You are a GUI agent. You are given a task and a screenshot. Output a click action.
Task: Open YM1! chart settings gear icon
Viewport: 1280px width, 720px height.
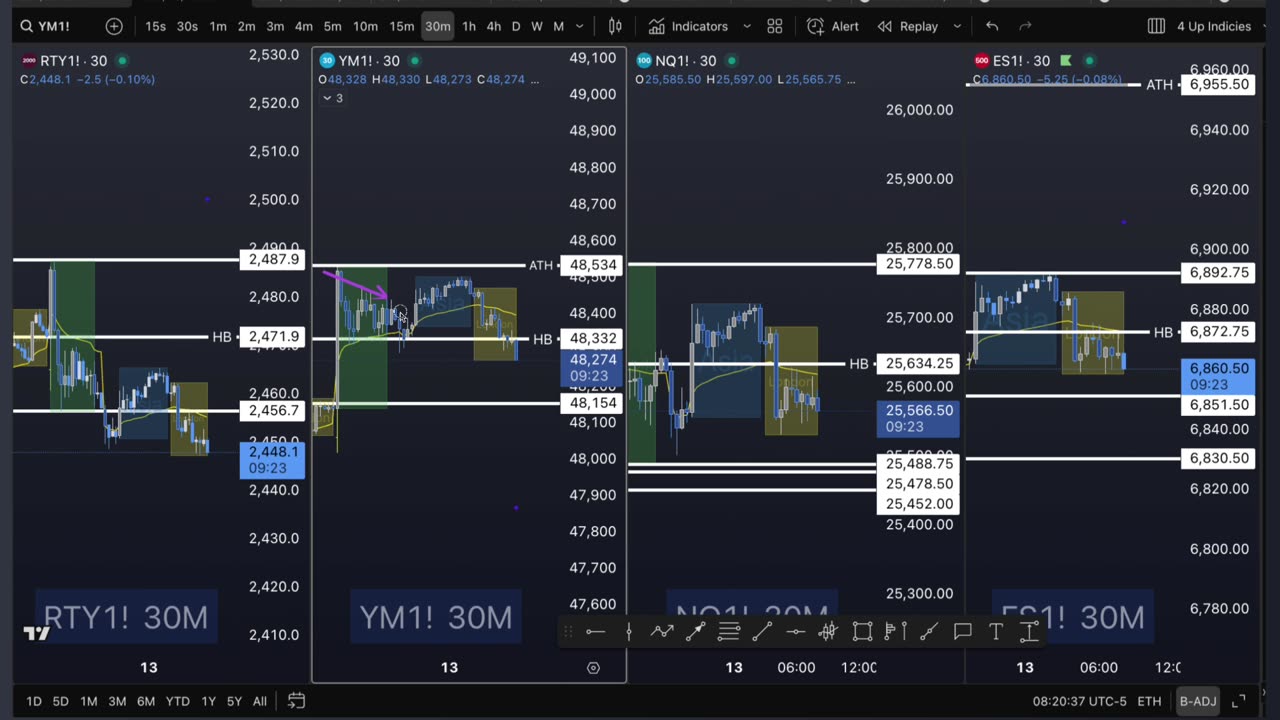593,667
